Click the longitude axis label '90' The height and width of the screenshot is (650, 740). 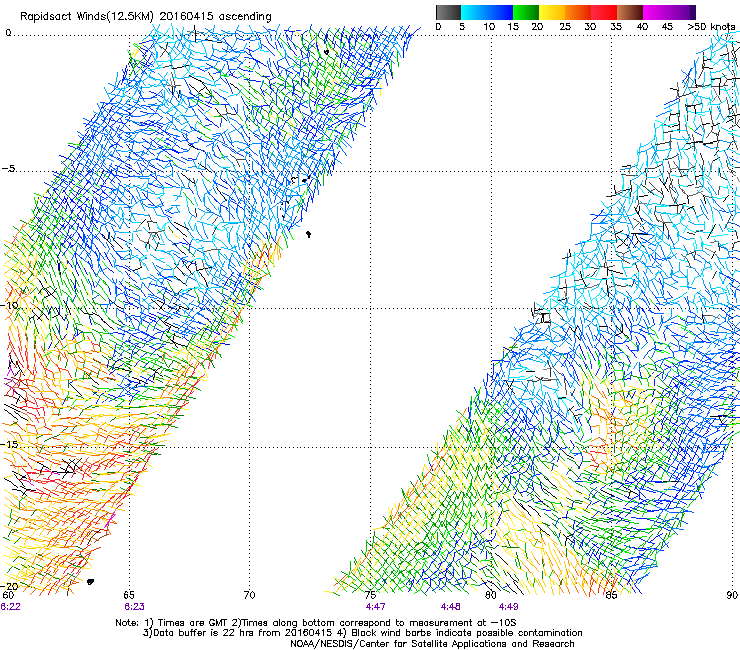[732, 595]
